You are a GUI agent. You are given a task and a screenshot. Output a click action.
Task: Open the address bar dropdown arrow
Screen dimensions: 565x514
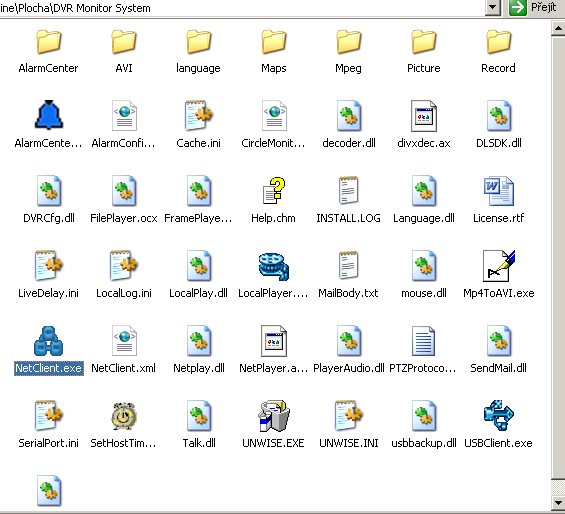(x=493, y=7)
